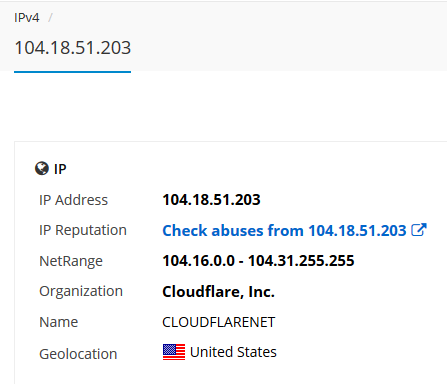Click the IP Address field label

(x=74, y=200)
